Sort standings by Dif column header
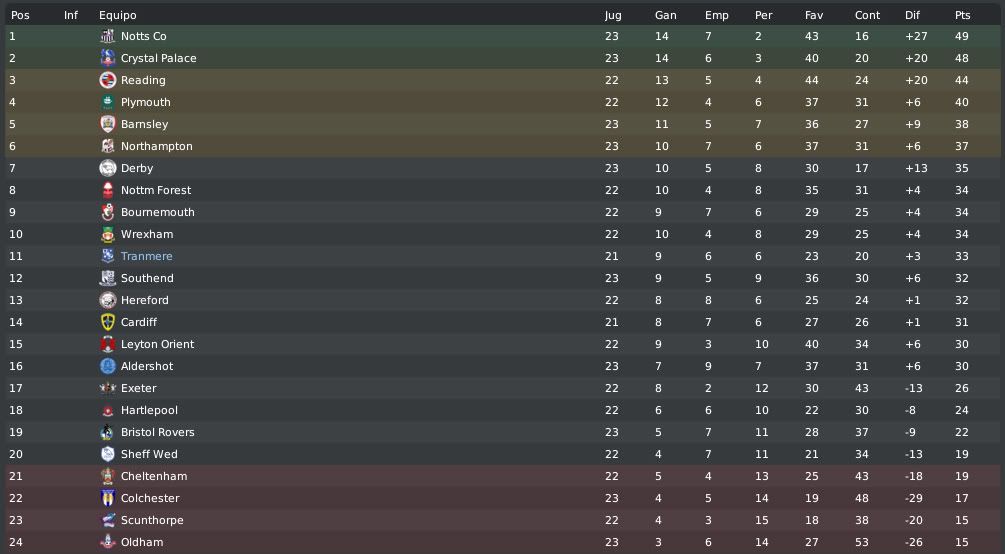 (913, 15)
